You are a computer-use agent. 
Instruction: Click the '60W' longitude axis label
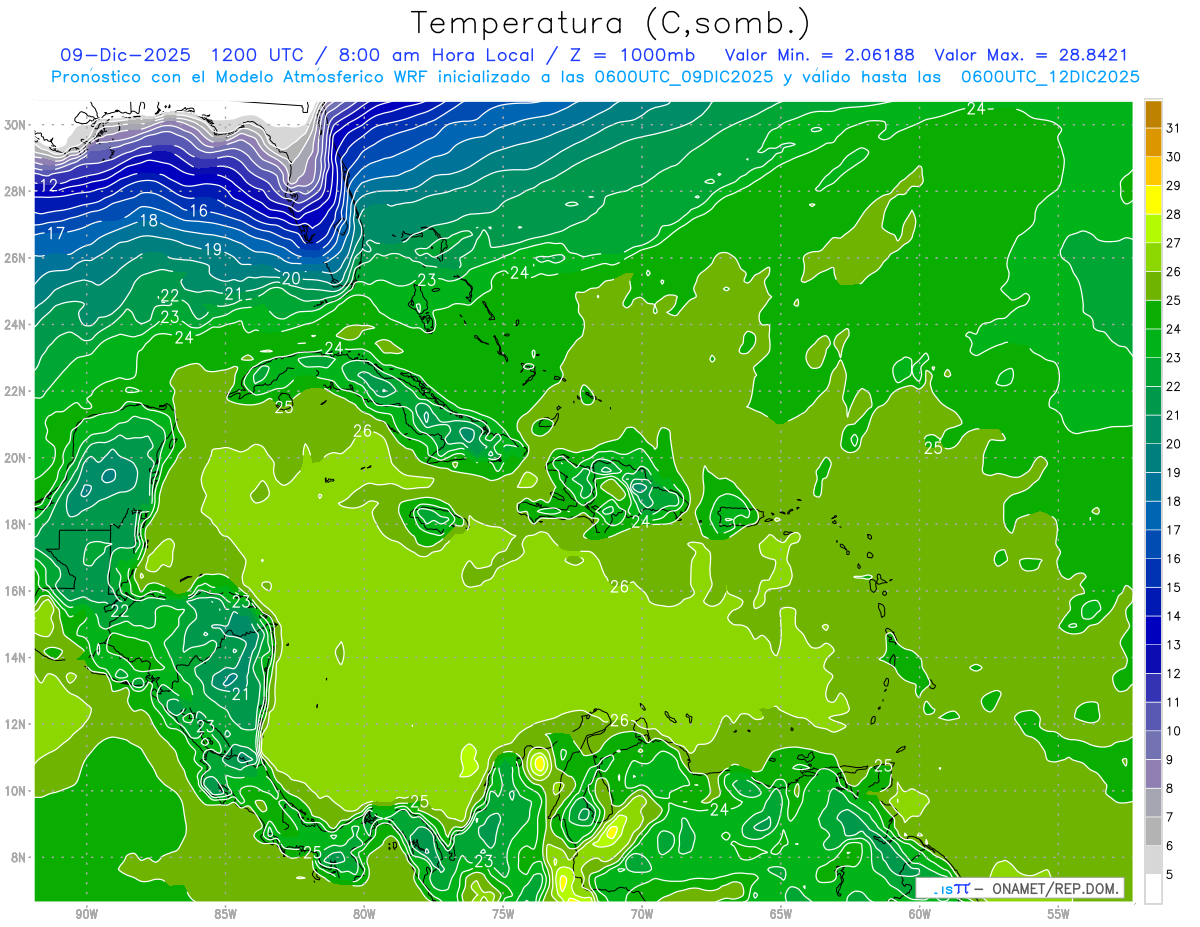(920, 914)
